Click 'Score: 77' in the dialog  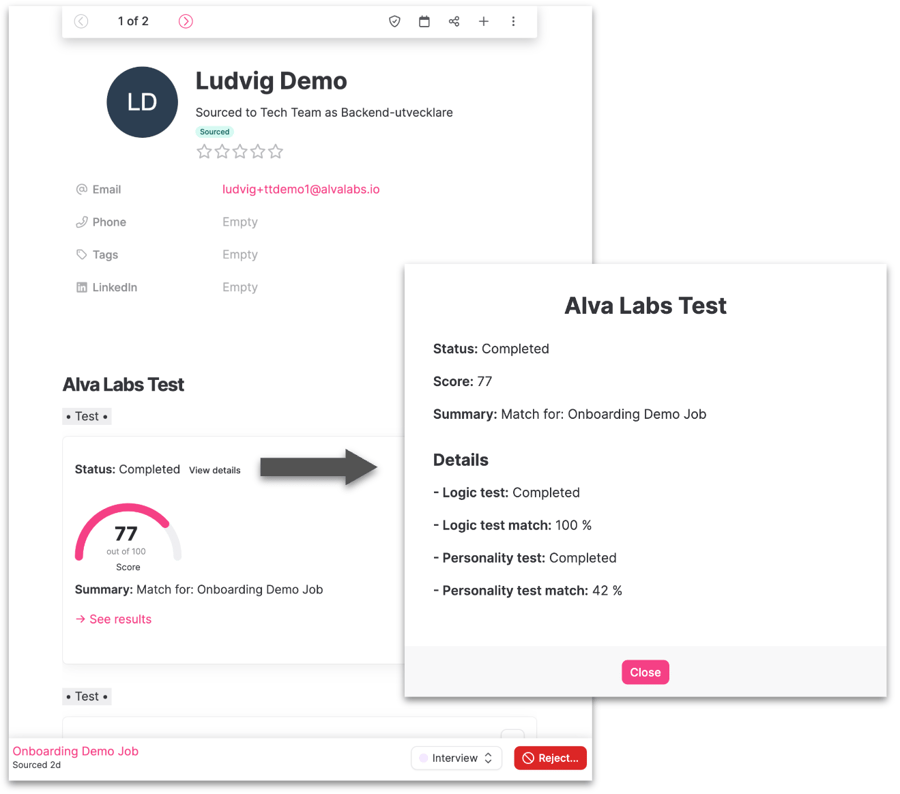(463, 381)
